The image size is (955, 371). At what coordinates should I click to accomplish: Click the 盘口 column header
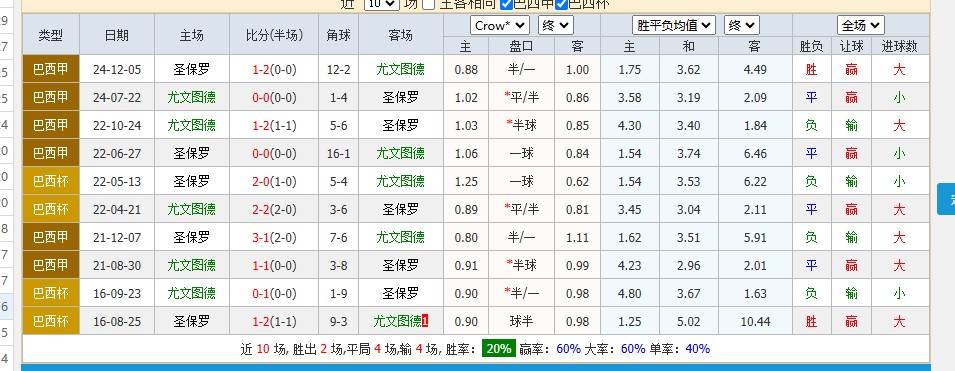pos(521,46)
